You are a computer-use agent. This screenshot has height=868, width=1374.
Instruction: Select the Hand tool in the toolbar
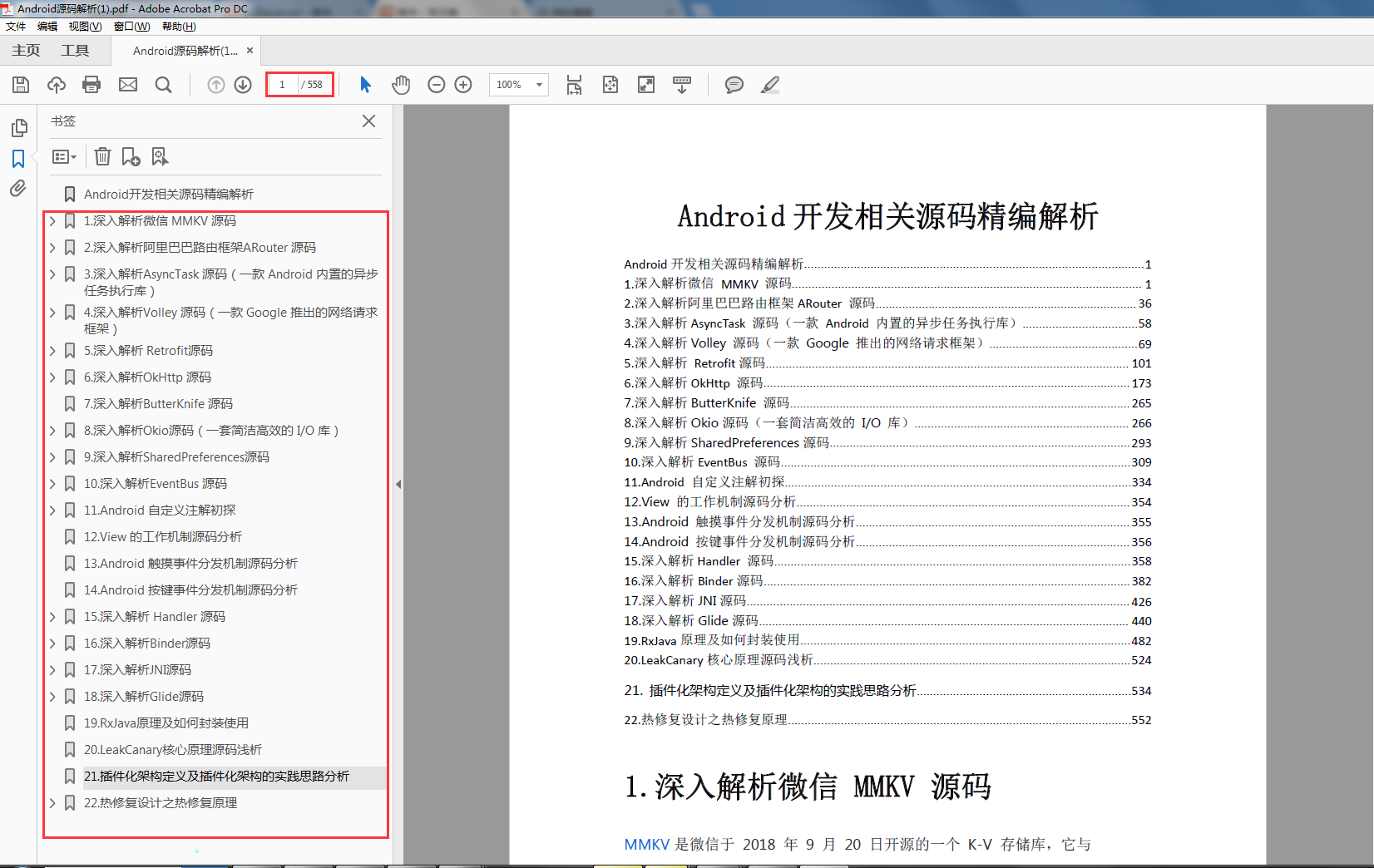click(x=401, y=84)
